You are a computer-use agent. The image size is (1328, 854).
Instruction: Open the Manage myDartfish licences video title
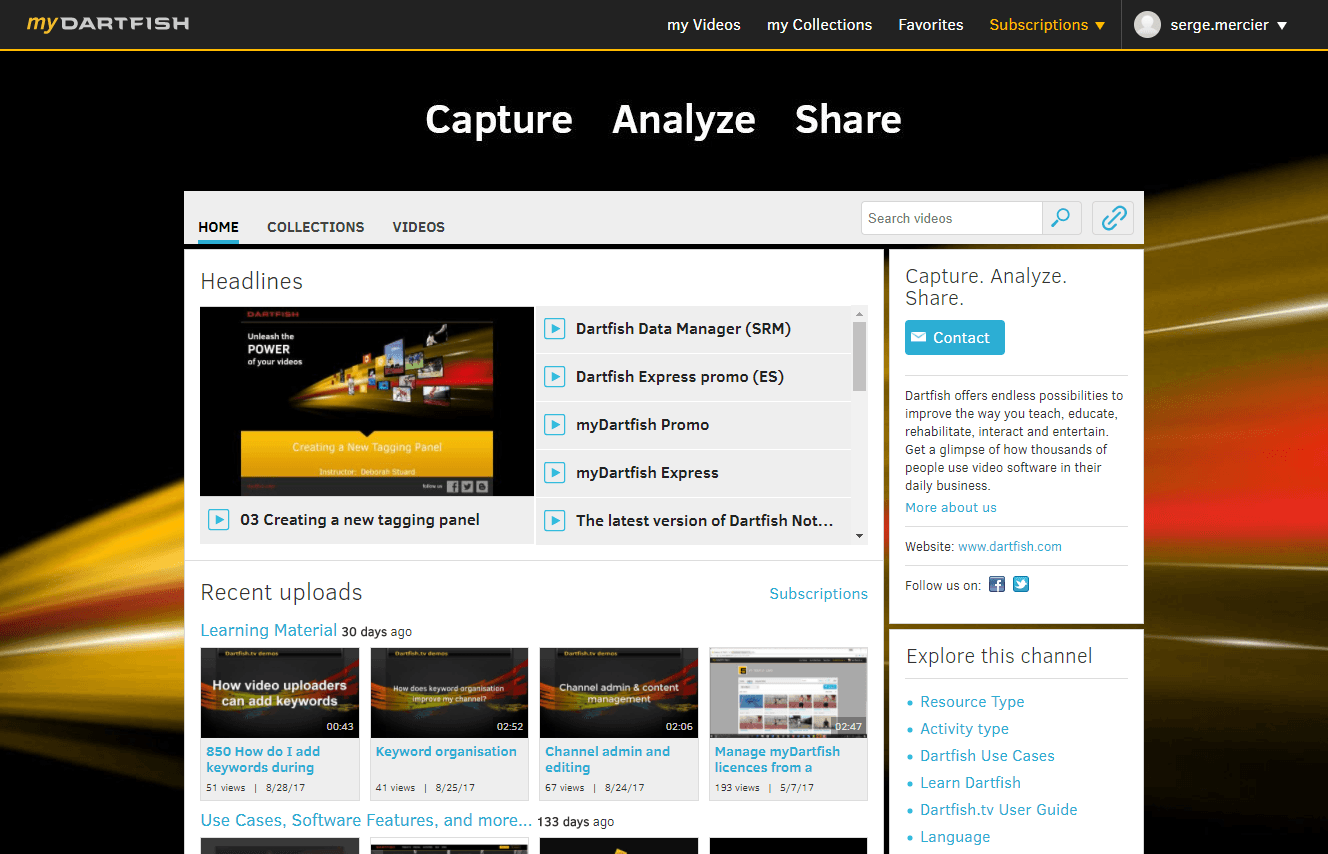coord(777,759)
